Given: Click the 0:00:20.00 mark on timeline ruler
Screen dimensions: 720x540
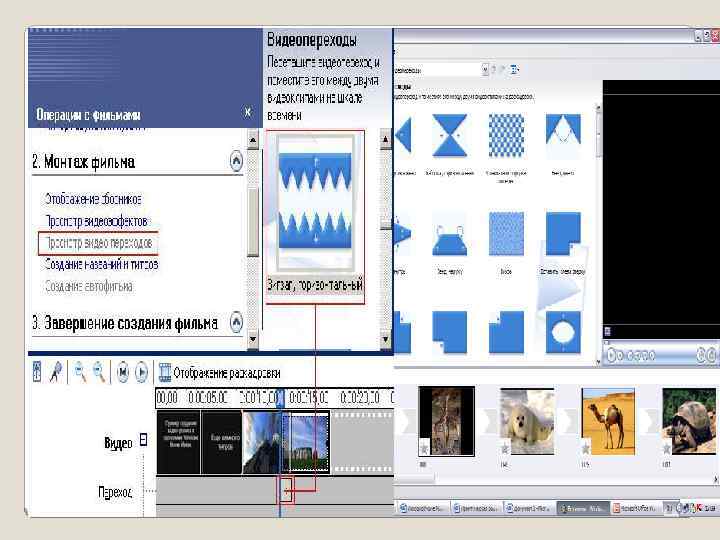Looking at the screenshot, I should click(360, 398).
